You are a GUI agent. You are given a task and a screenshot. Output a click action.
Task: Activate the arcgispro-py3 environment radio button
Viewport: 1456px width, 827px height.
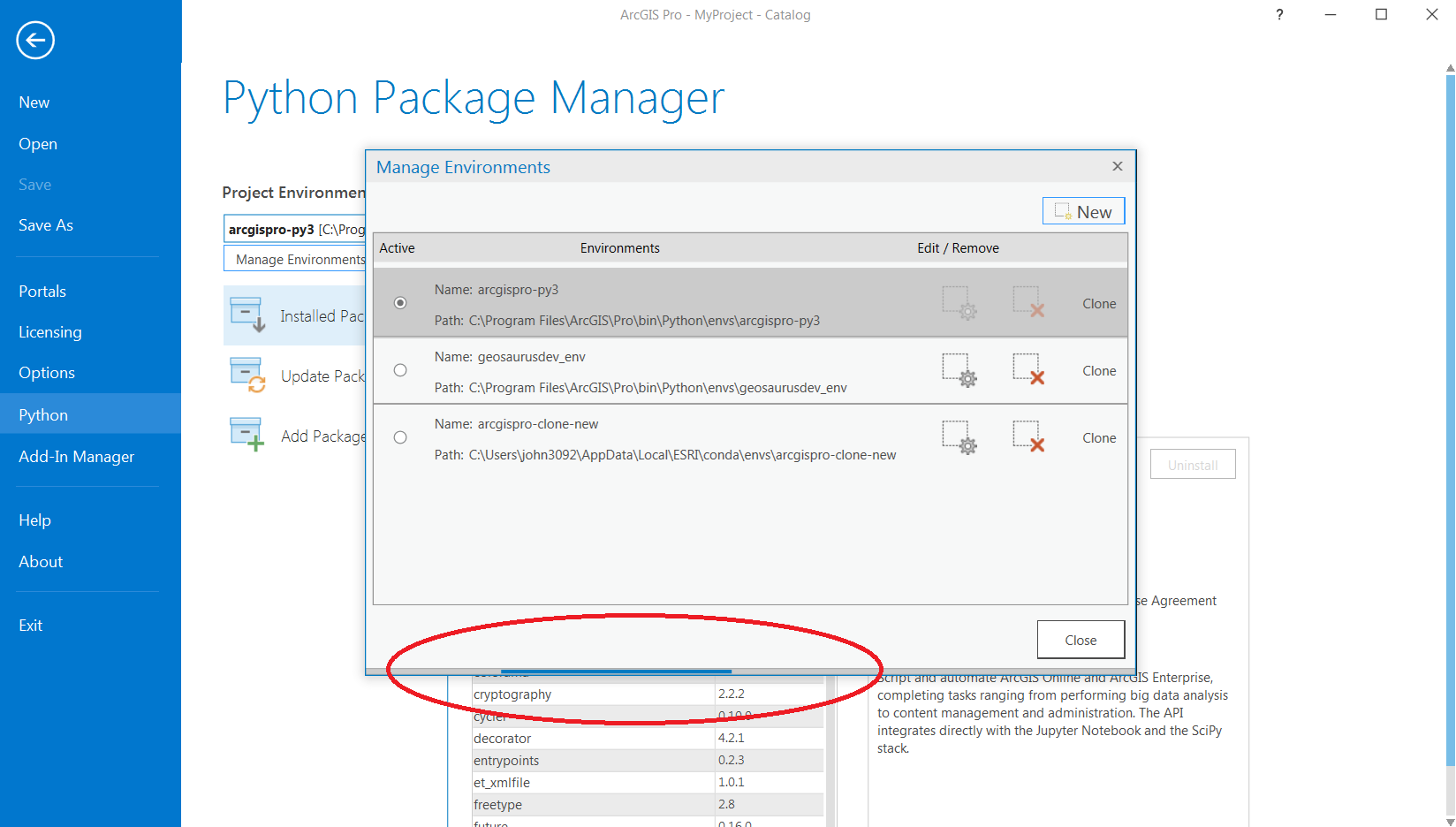click(400, 302)
